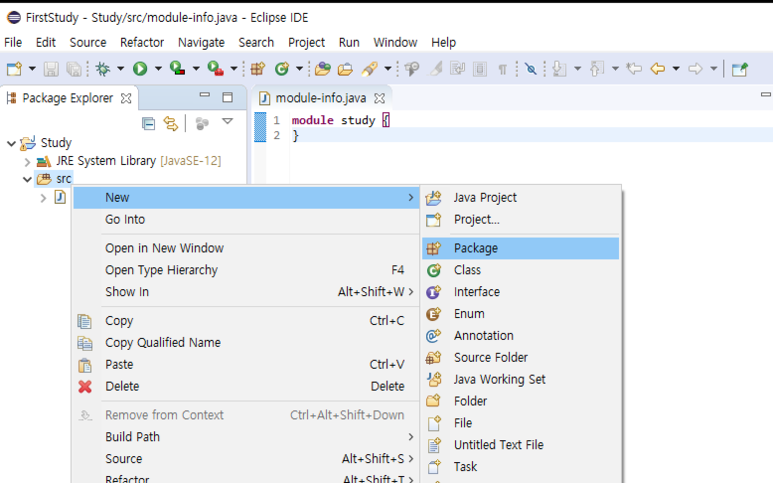
Task: Click Last Edit Location icon
Action: click(634, 69)
